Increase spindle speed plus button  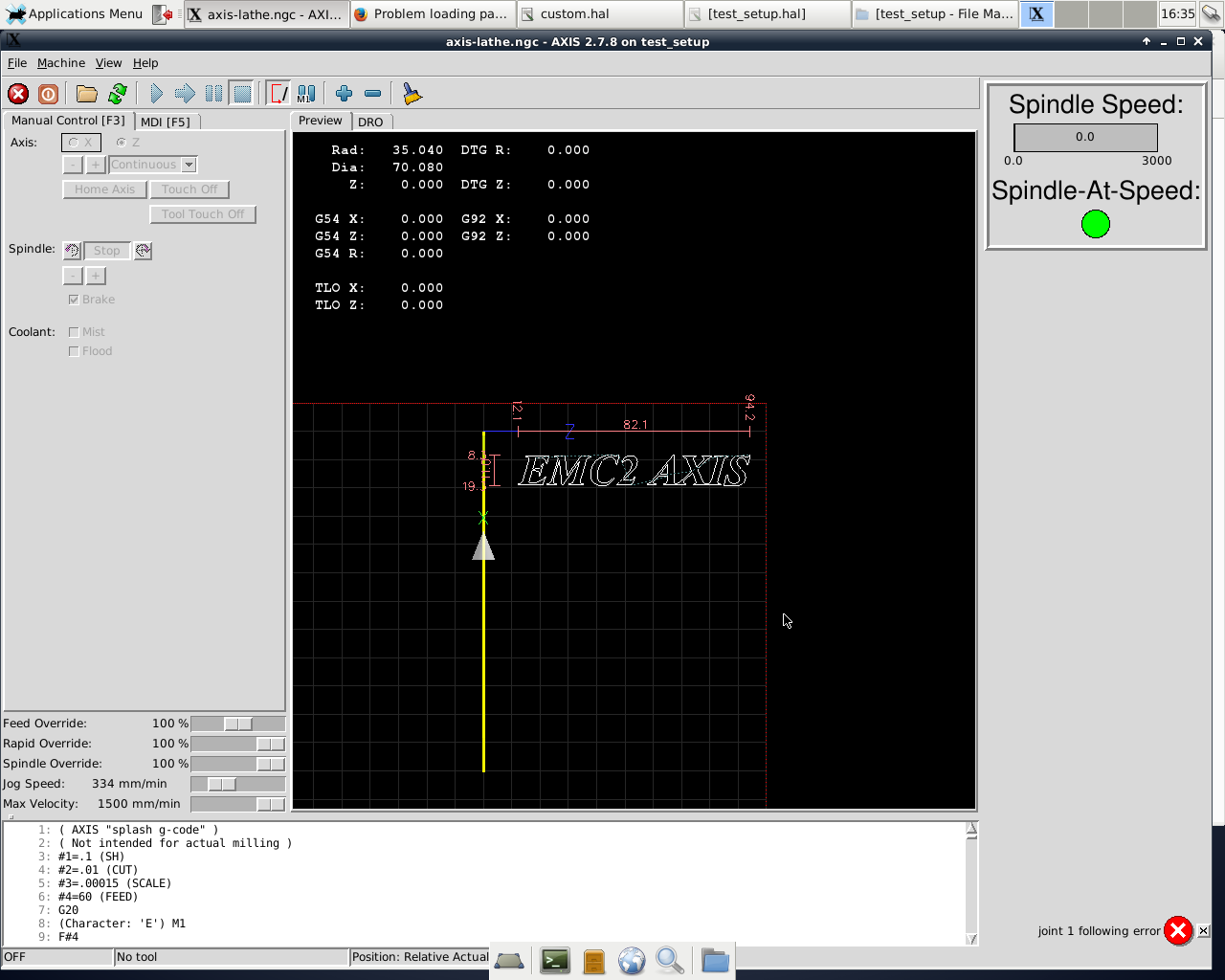click(x=96, y=276)
